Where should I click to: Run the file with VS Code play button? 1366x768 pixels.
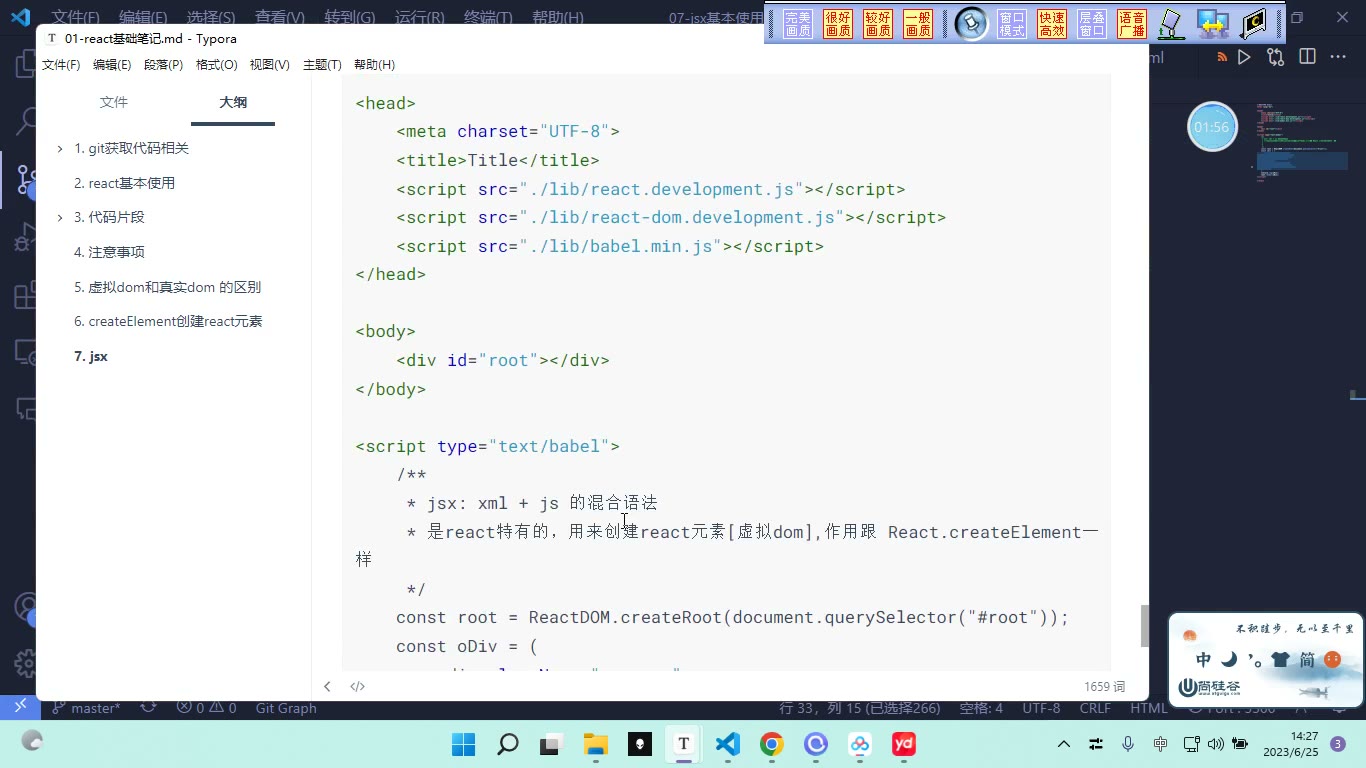pyautogui.click(x=1244, y=57)
